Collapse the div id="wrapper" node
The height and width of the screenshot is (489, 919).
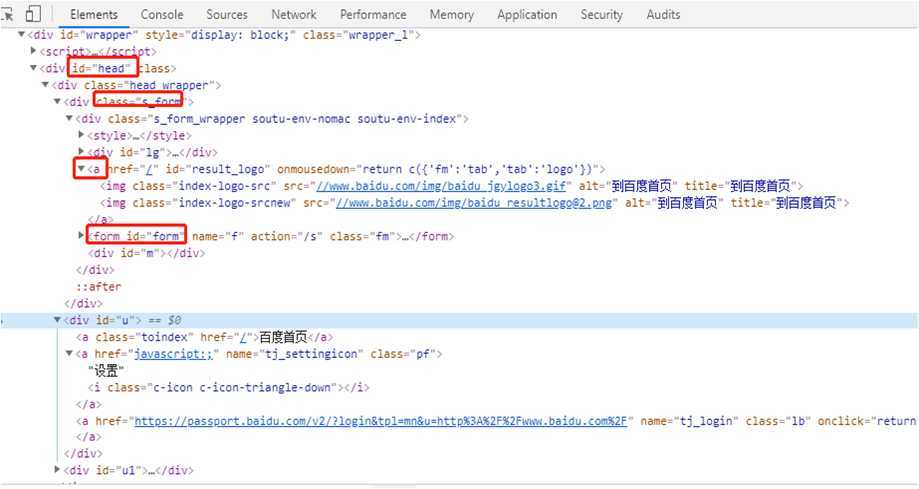pos(21,35)
